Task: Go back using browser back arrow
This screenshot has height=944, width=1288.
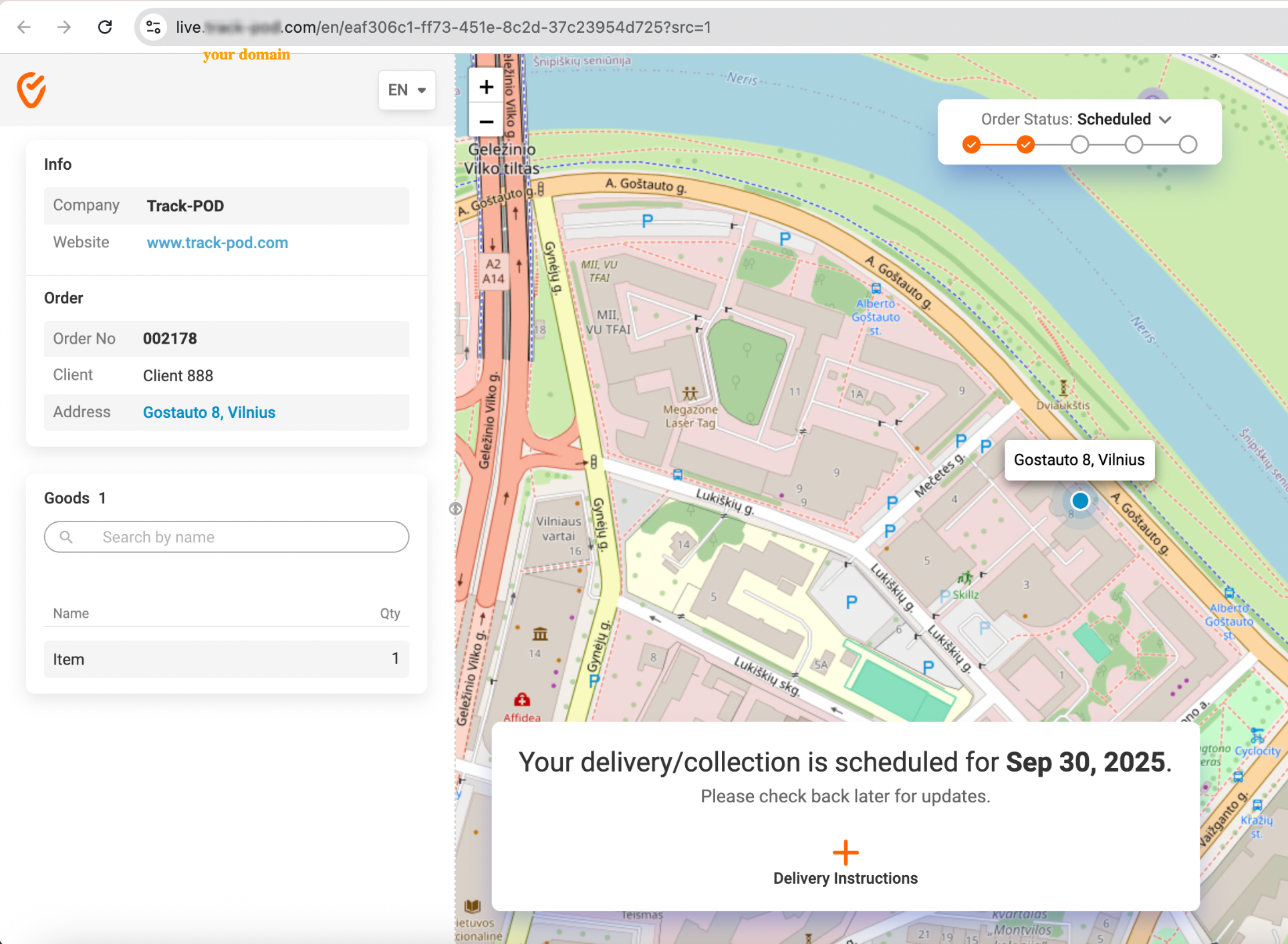Action: pos(24,27)
